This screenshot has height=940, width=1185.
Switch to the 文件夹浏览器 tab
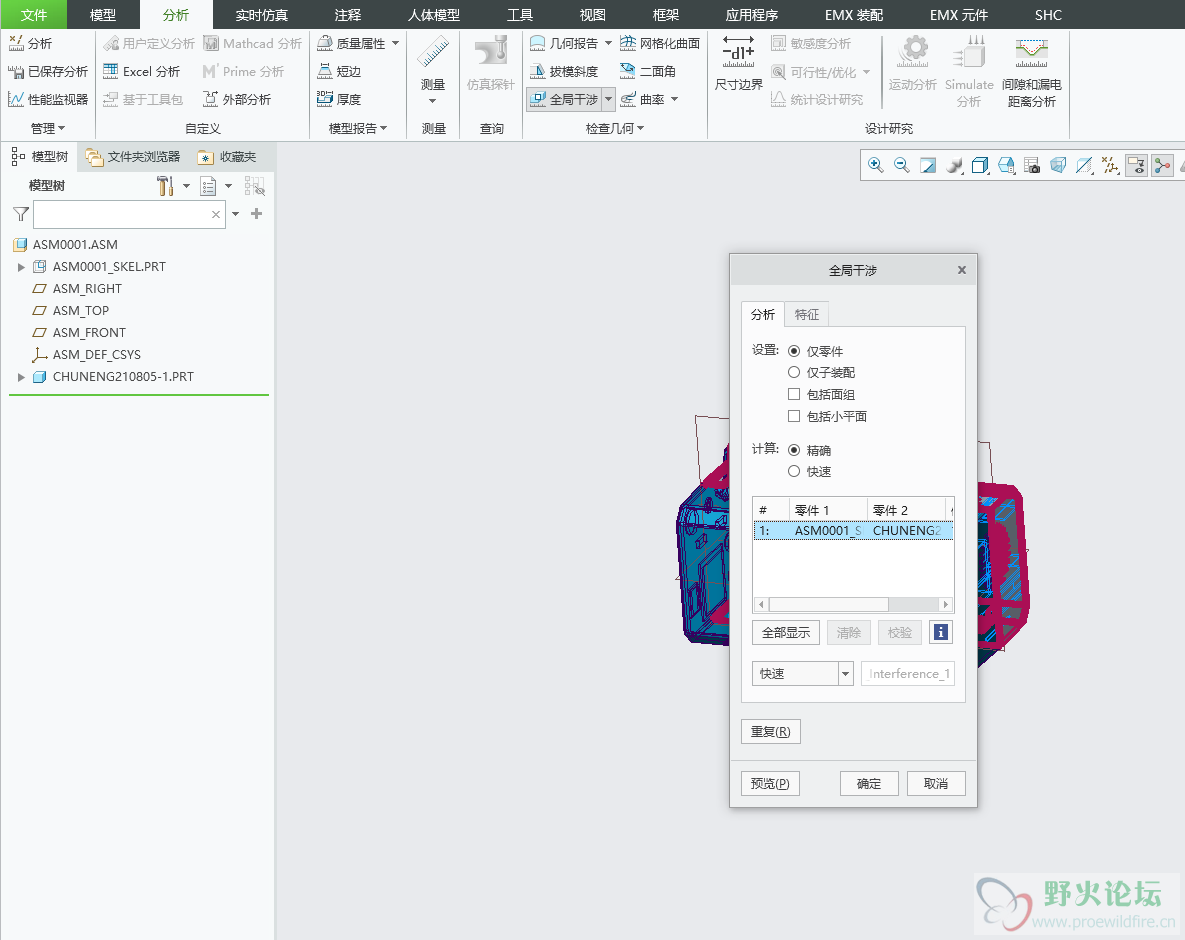tap(133, 156)
